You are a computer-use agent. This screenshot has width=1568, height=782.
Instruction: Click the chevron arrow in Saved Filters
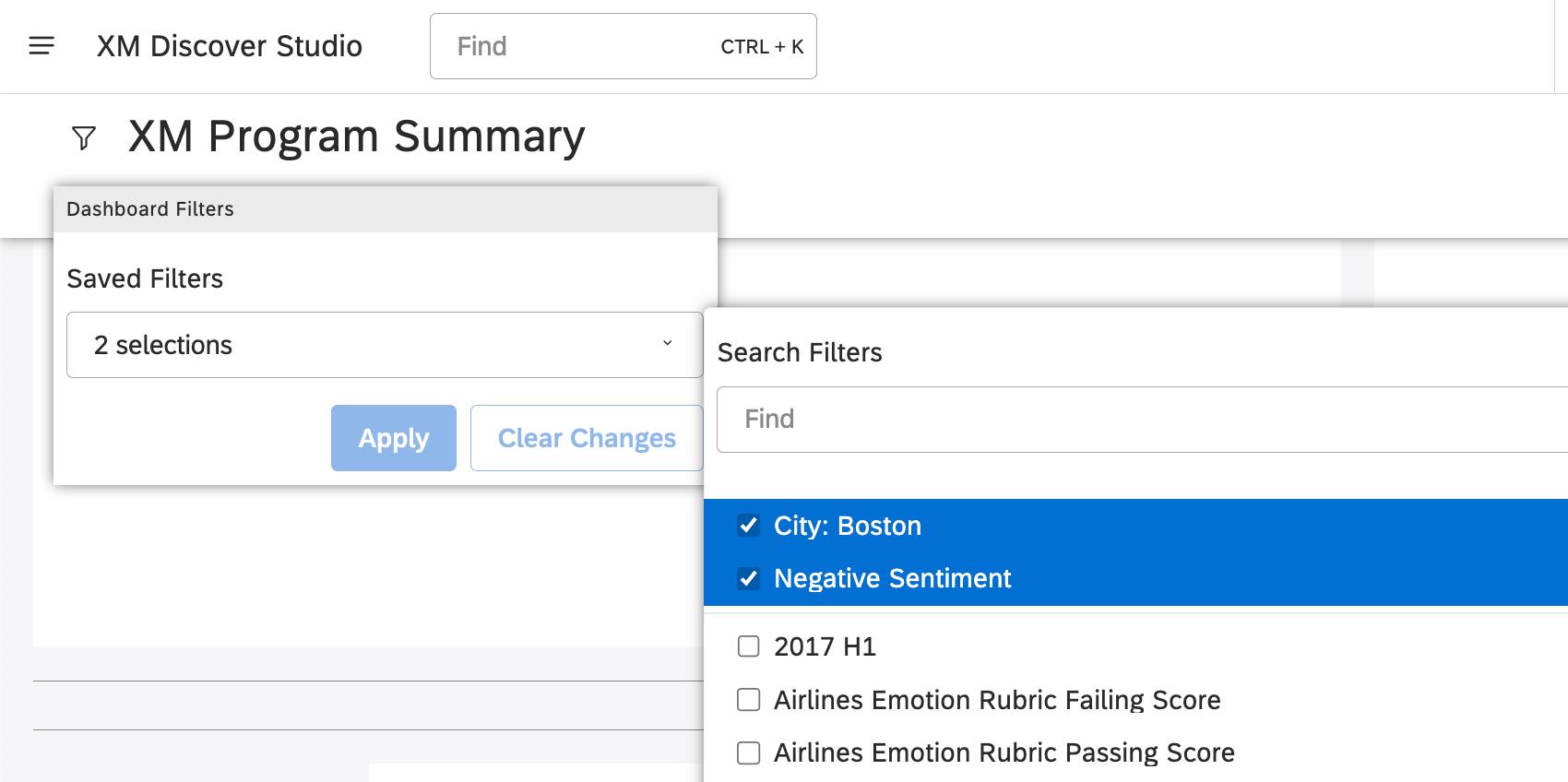point(667,344)
